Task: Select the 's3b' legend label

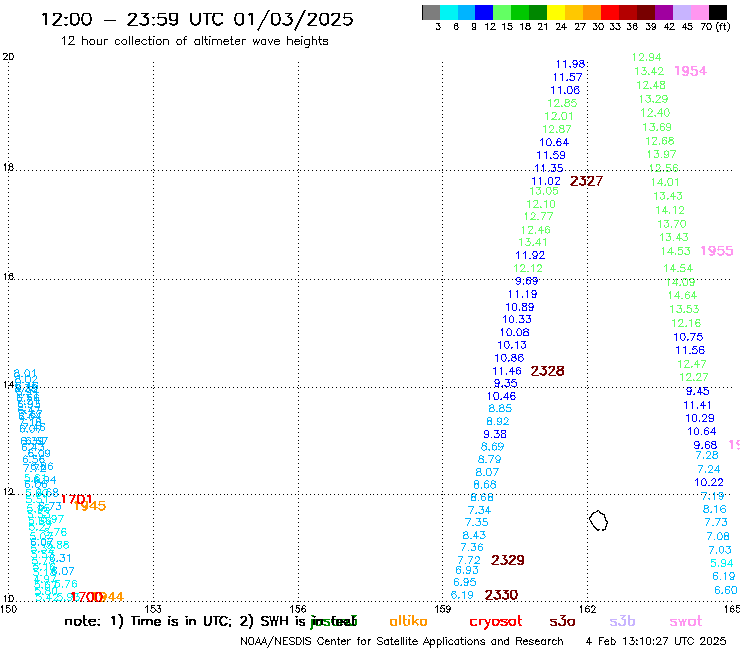Action: click(x=622, y=621)
